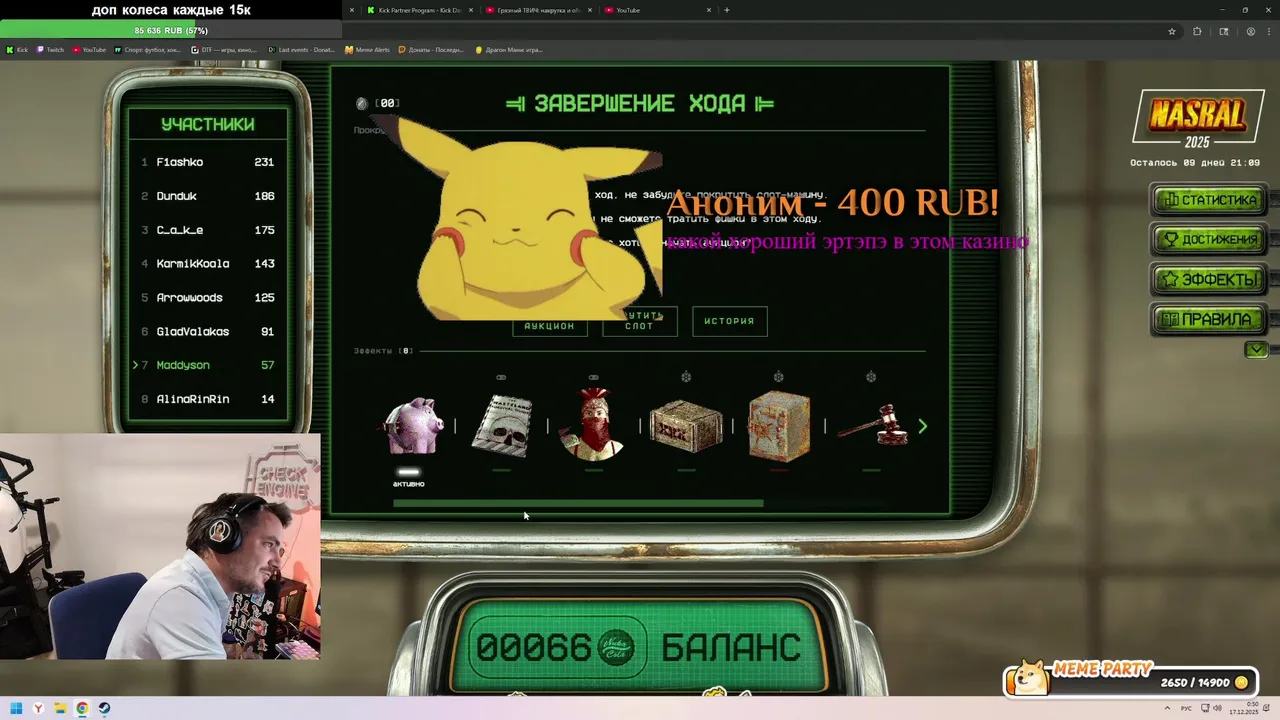1280x720 pixels.
Task: Bookmark this page with star icon
Action: (x=1172, y=31)
